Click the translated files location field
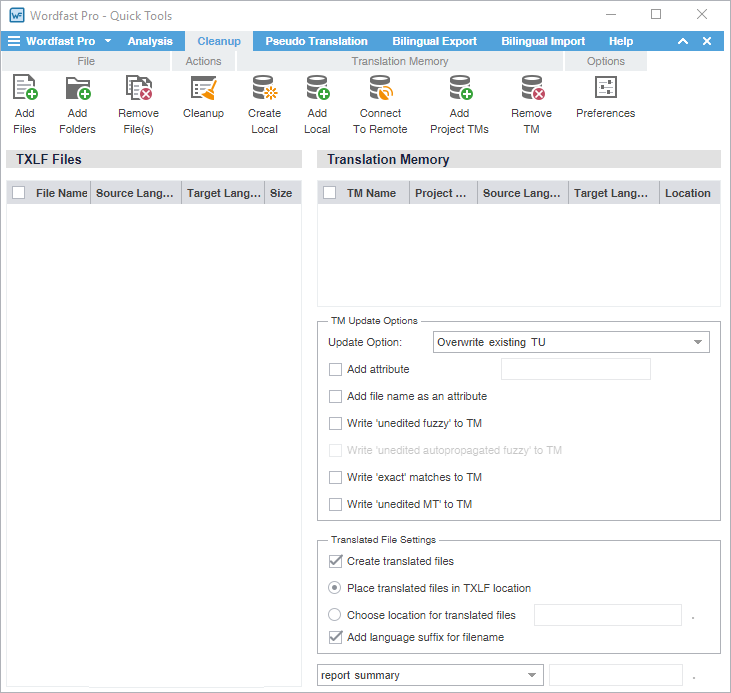 point(608,615)
